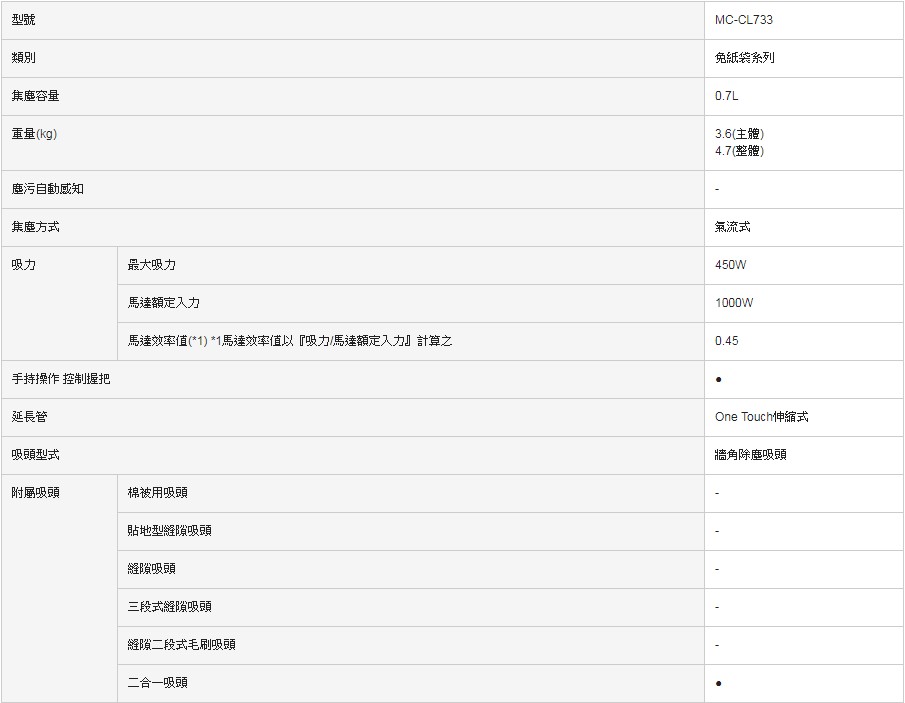The height and width of the screenshot is (703, 905).
Task: Click the 4.7(整體) weight value
Action: point(739,151)
